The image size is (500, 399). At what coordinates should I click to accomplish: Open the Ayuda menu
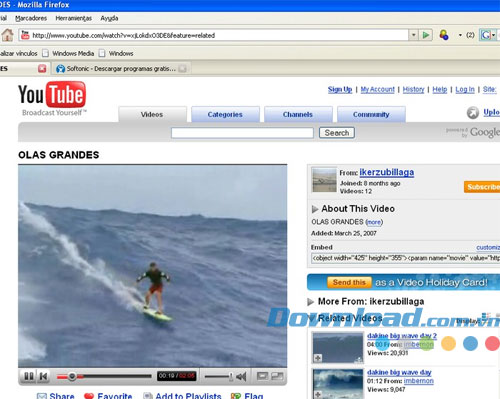(x=109, y=18)
